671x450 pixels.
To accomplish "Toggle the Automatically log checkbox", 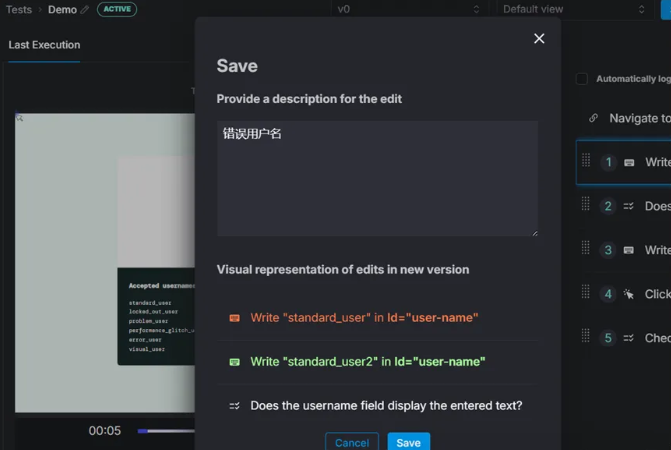I will pyautogui.click(x=582, y=79).
